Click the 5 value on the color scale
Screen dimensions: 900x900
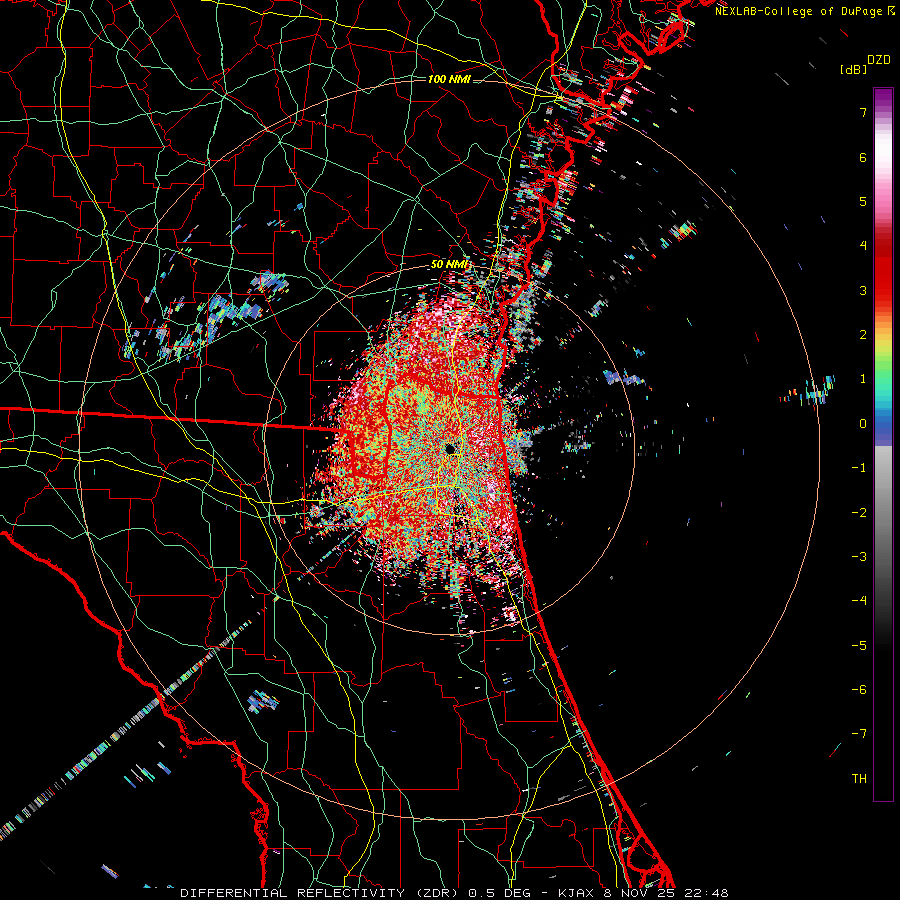[863, 201]
